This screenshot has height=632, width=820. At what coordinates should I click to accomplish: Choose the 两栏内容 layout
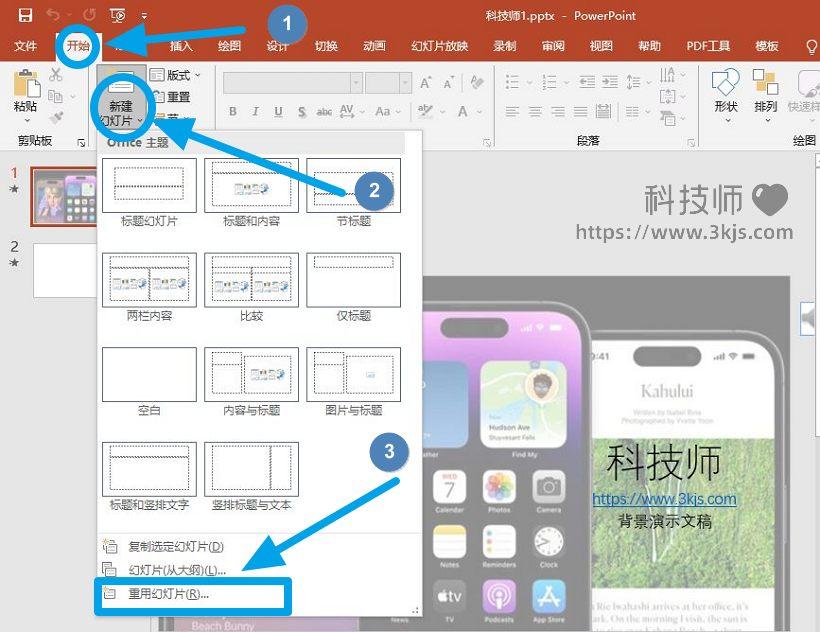click(149, 288)
